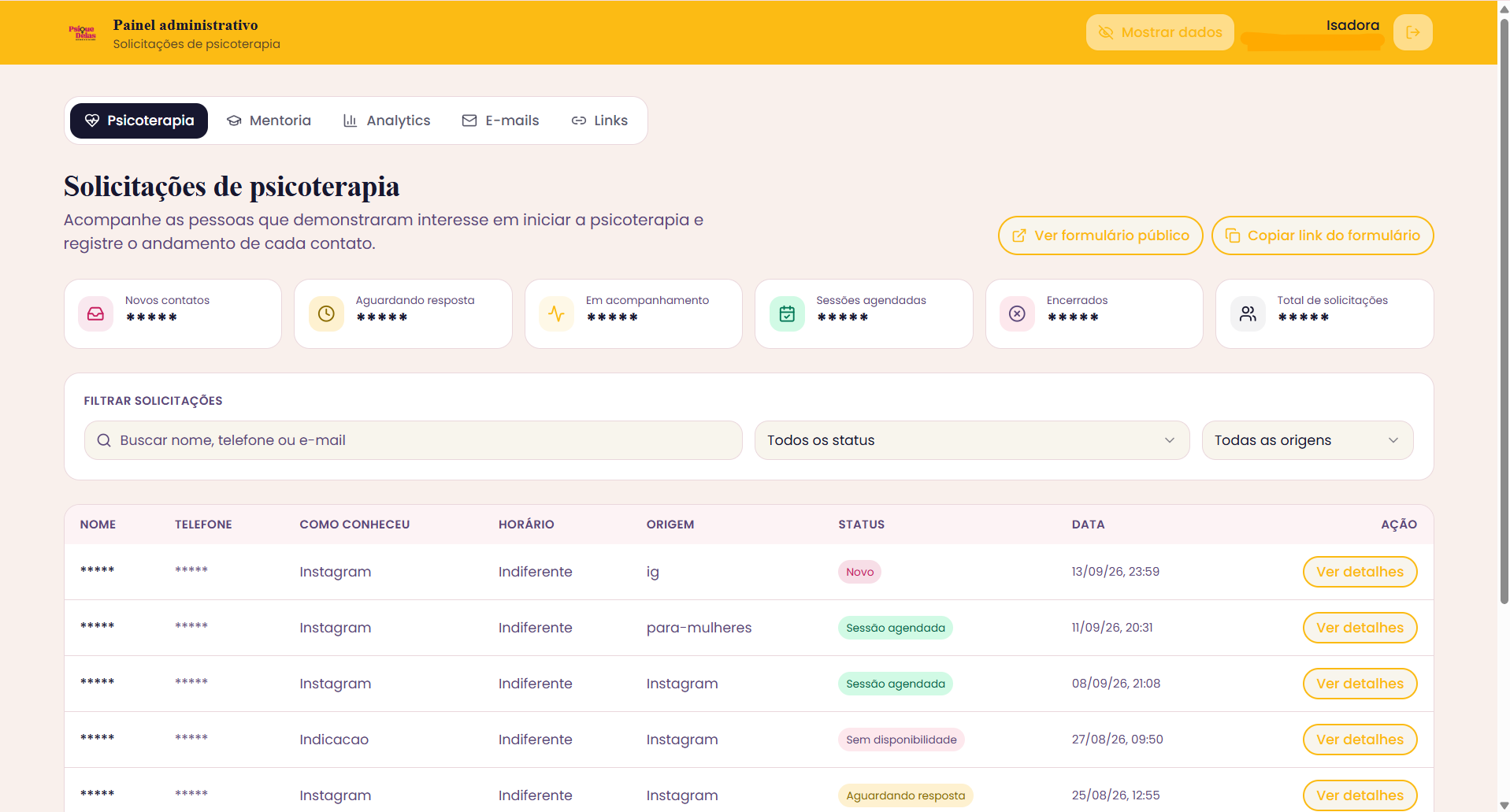Switch to the Mentoria tab
1510x812 pixels.
(x=269, y=121)
